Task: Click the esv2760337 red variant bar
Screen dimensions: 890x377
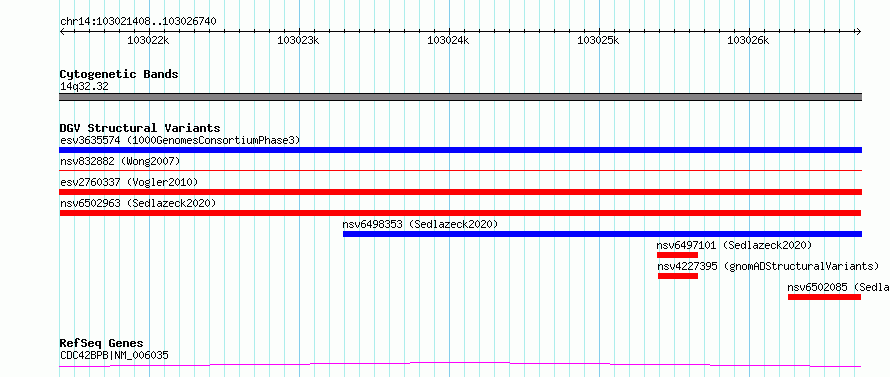Action: coord(460,192)
